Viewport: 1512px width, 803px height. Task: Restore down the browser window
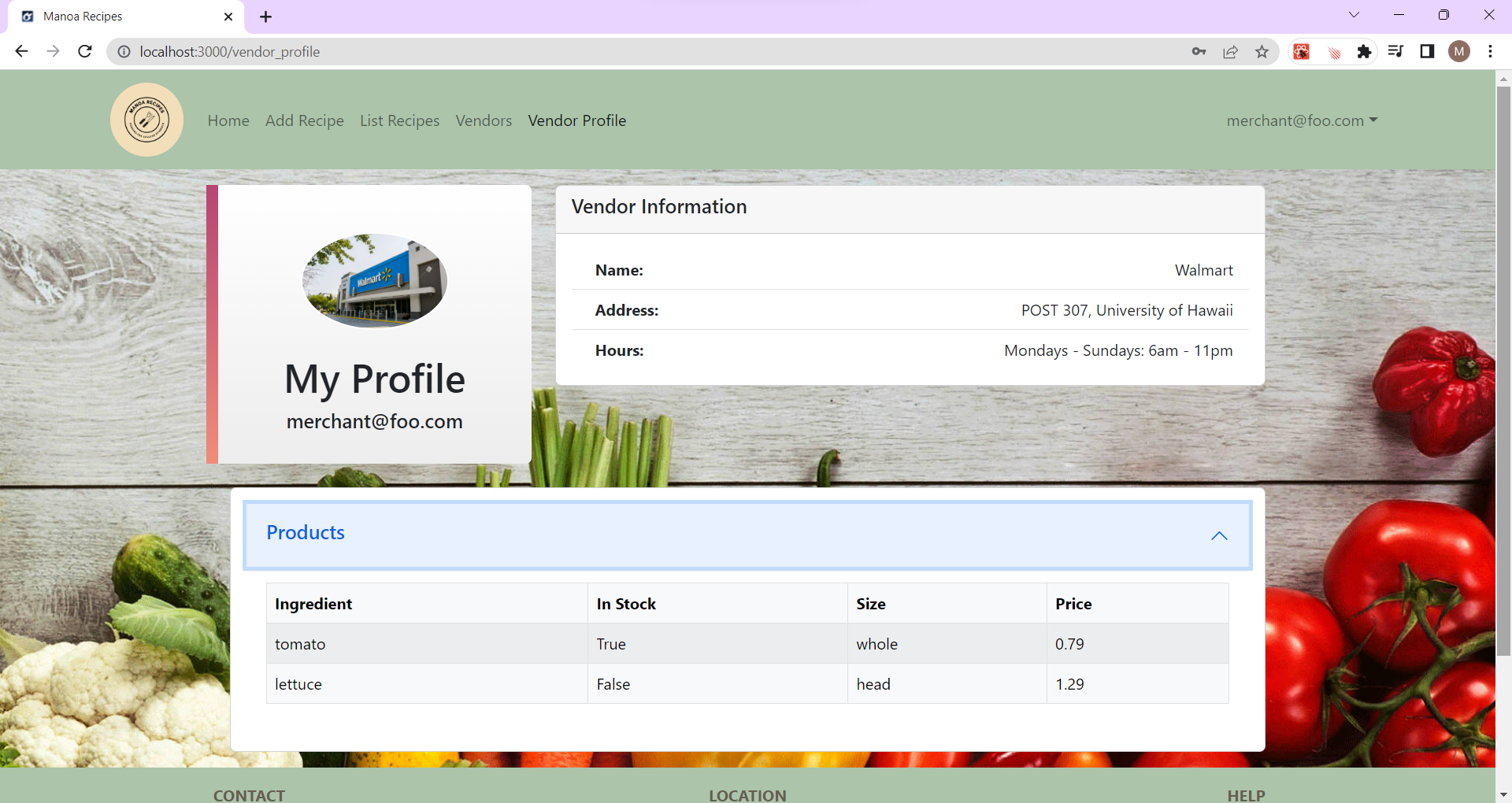[1443, 15]
